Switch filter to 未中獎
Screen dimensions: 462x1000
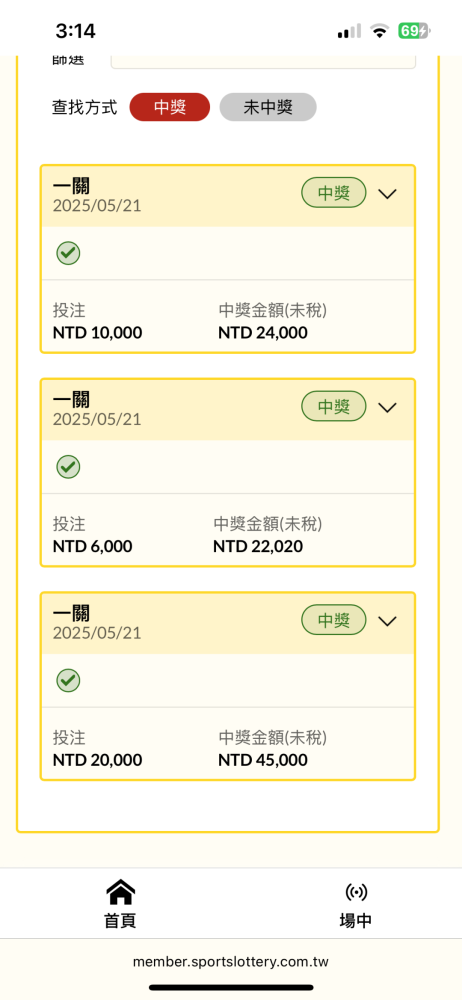point(268,107)
